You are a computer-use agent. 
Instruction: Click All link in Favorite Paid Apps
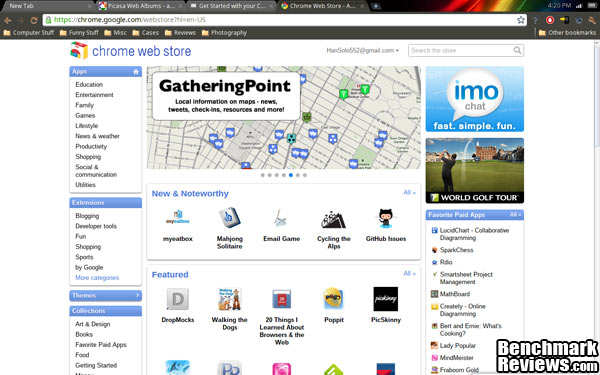click(515, 215)
